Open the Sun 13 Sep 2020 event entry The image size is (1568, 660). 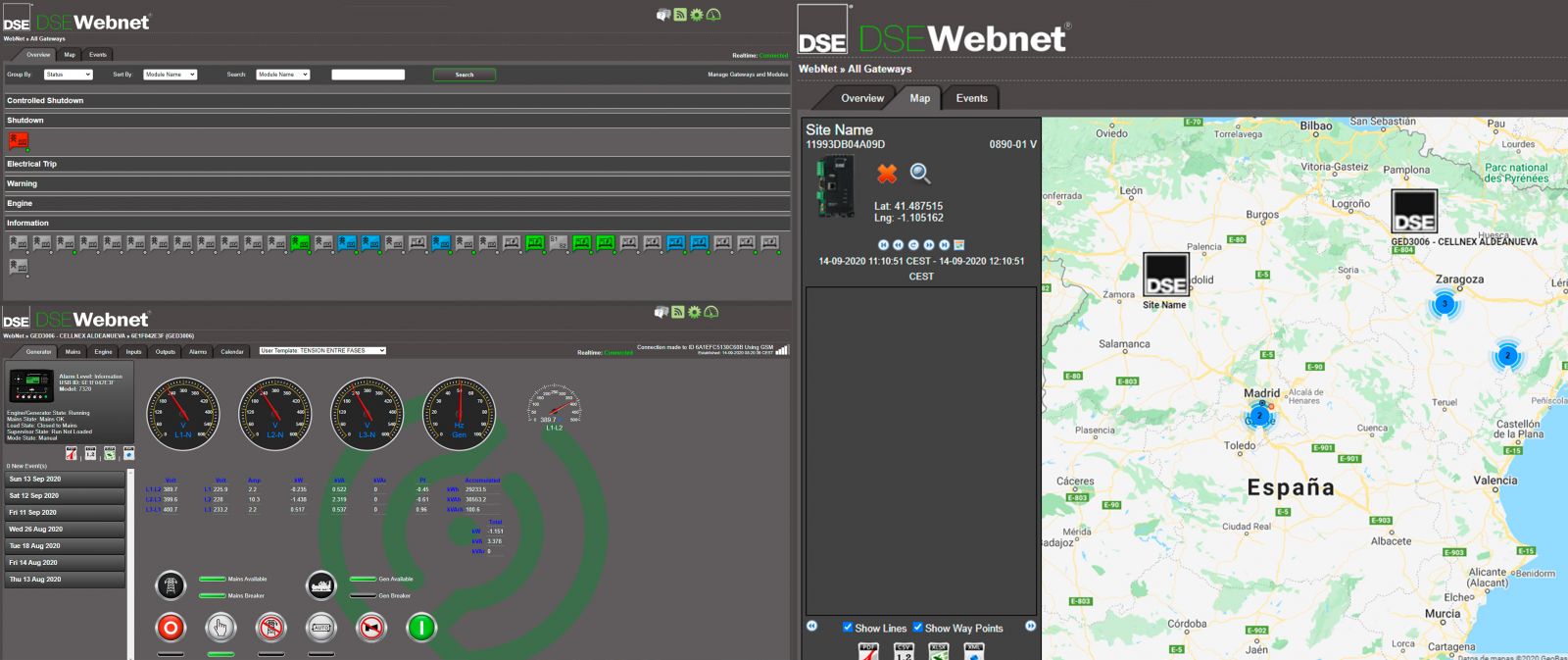(65, 480)
